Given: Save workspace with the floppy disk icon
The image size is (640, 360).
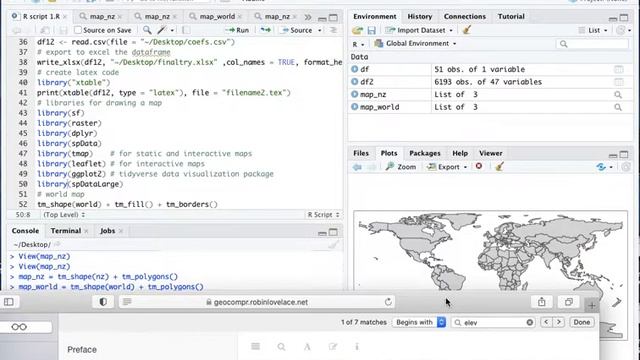Looking at the screenshot, I should pos(371,30).
